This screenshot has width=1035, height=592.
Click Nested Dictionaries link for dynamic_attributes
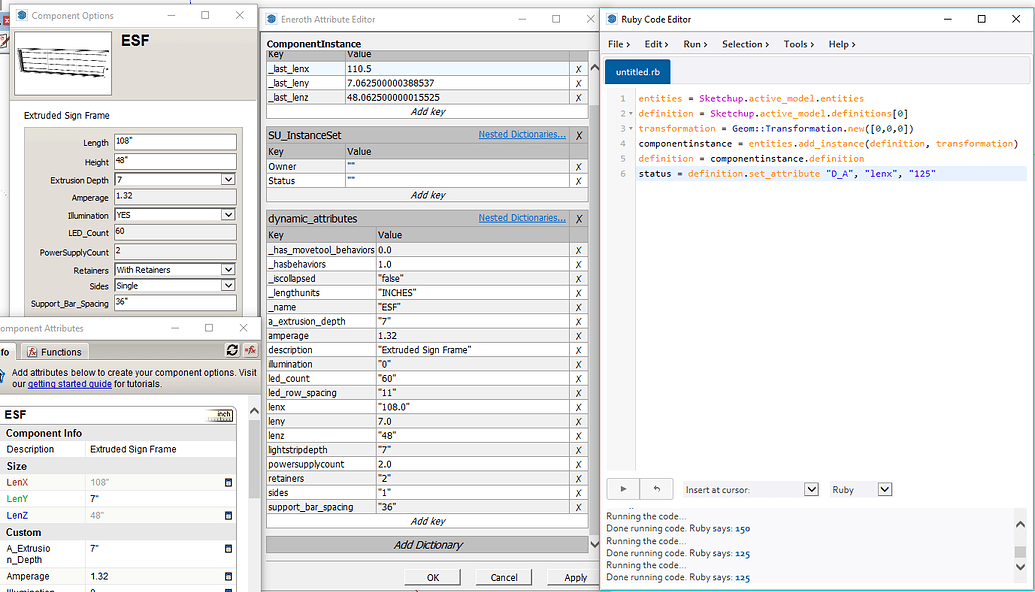point(521,218)
